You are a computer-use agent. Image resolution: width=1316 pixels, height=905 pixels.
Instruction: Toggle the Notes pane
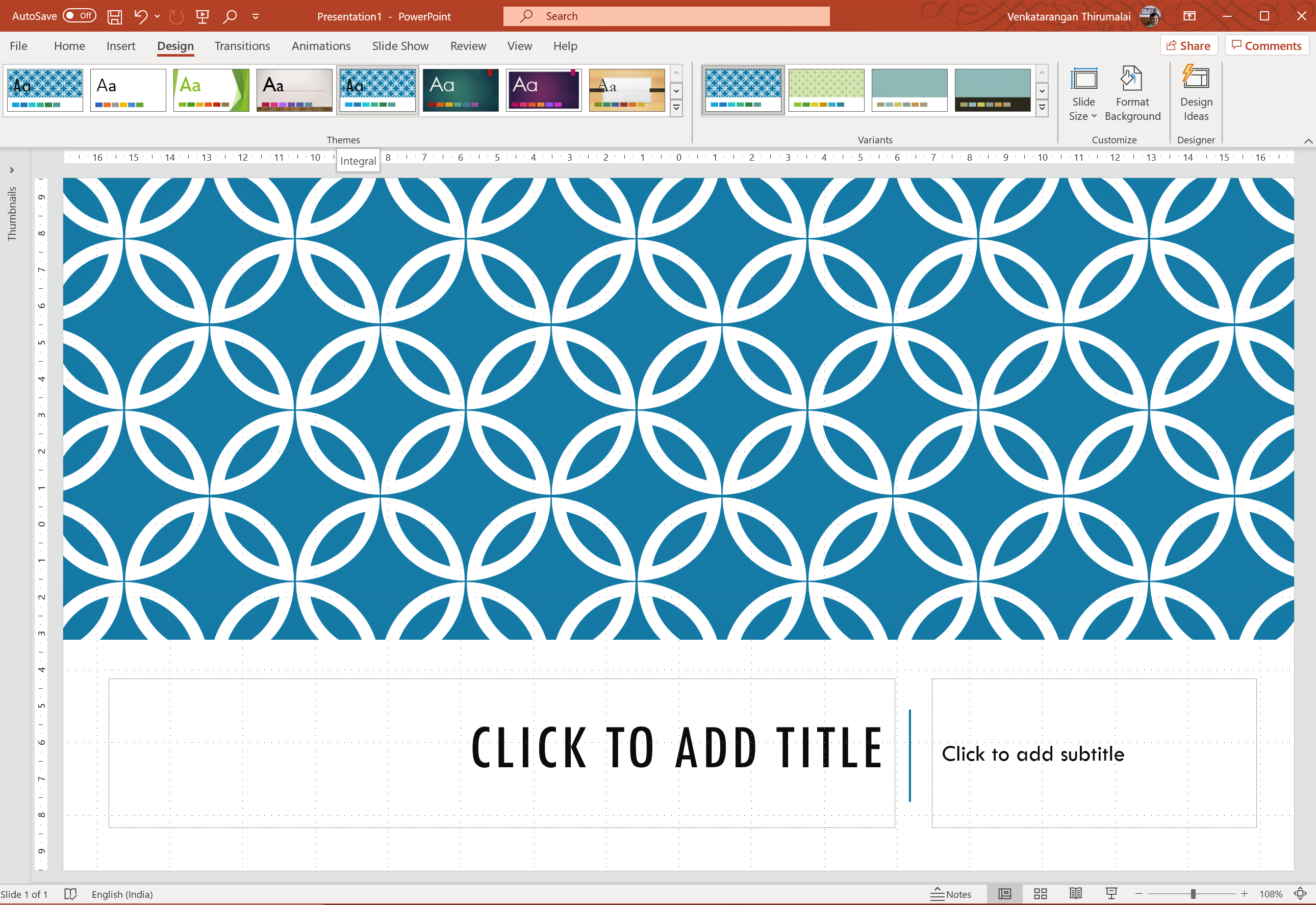pos(951,894)
